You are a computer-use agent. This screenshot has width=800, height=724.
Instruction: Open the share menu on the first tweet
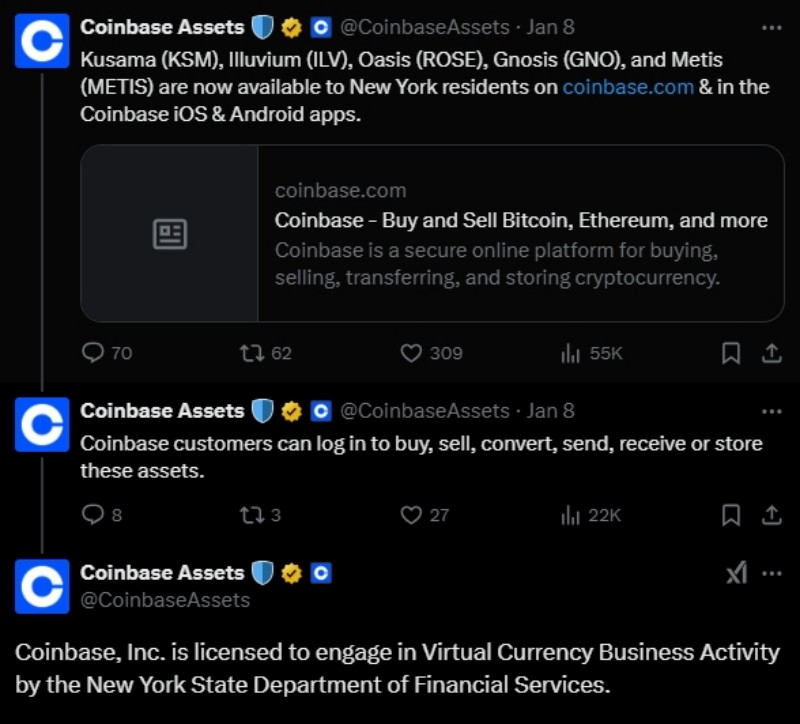[x=771, y=353]
